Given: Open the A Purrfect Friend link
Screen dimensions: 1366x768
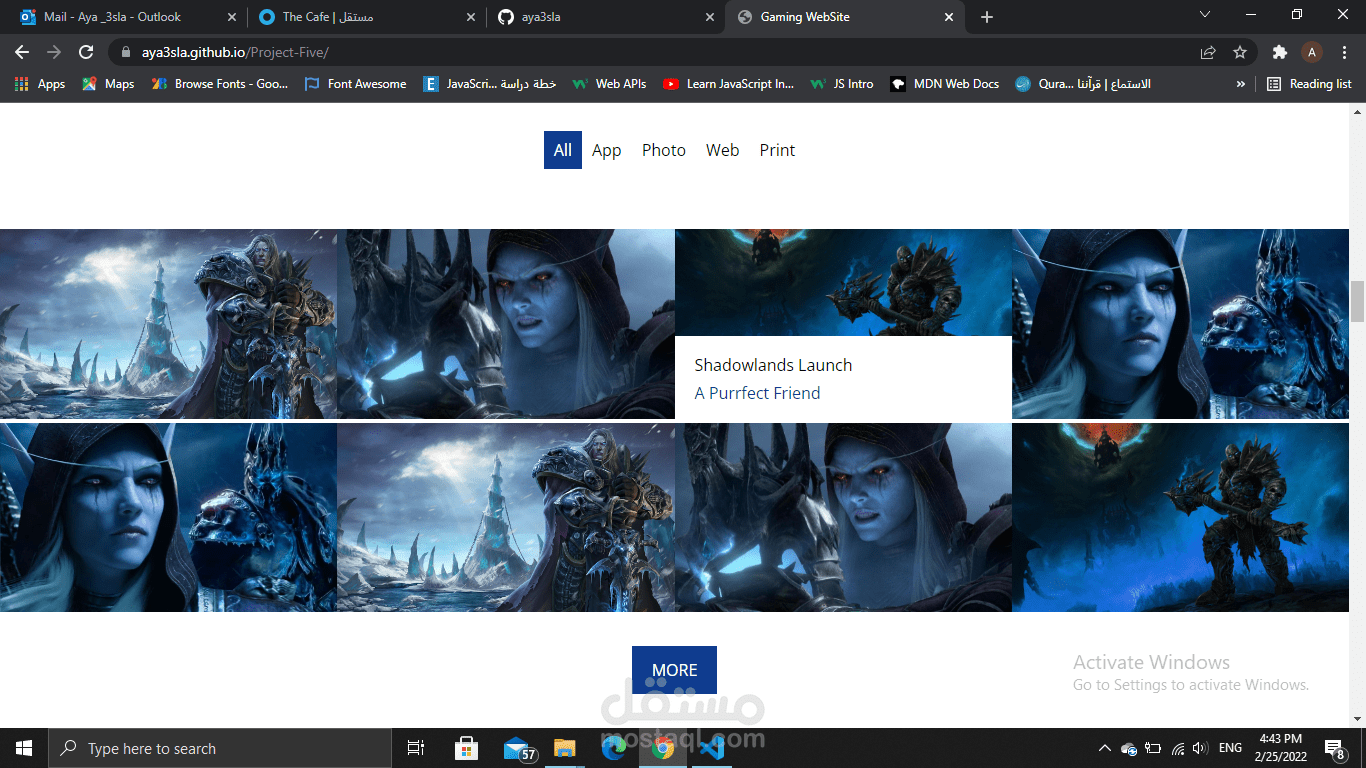Looking at the screenshot, I should [757, 393].
